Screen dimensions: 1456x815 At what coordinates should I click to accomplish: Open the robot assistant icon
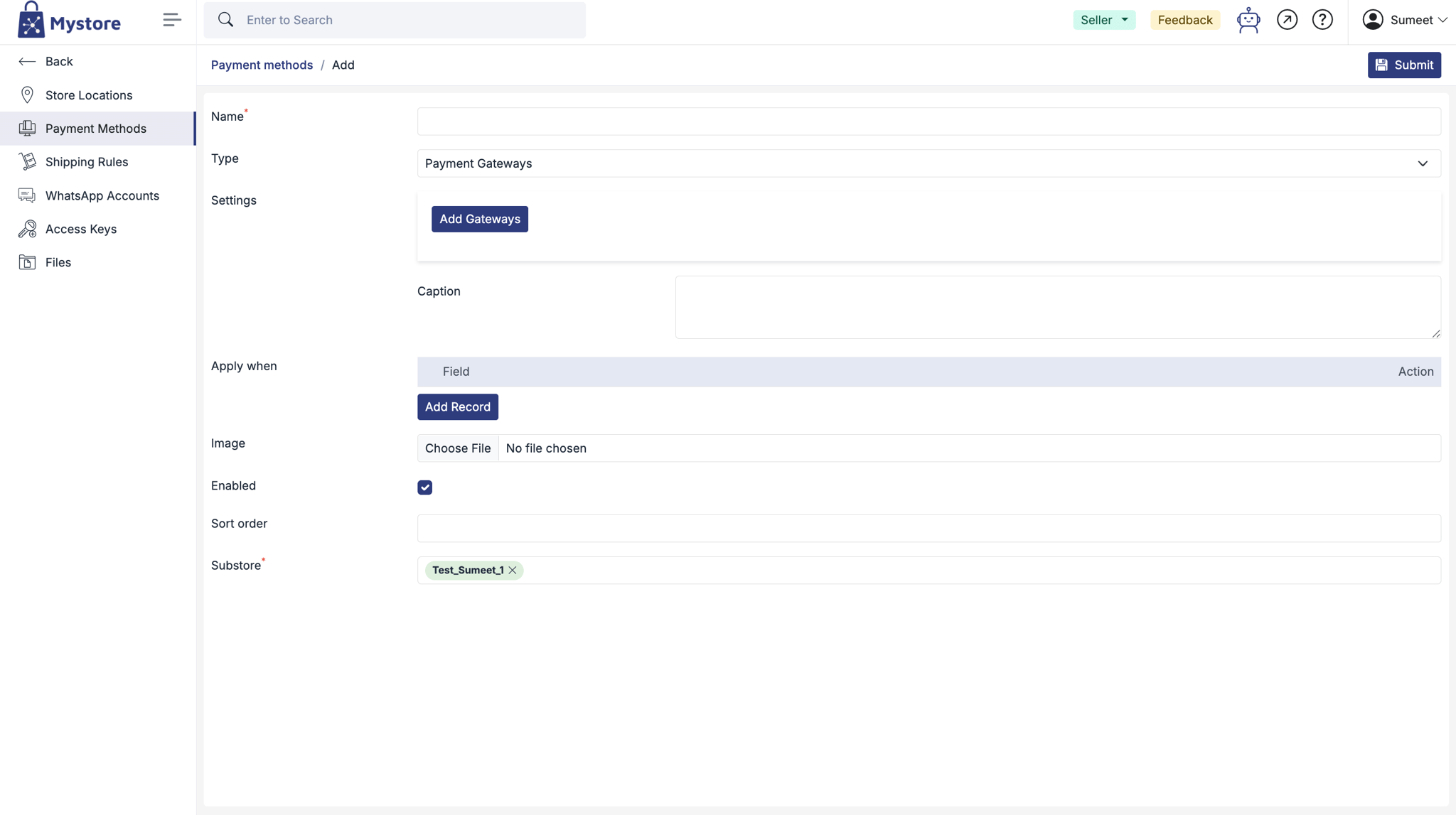(1248, 20)
